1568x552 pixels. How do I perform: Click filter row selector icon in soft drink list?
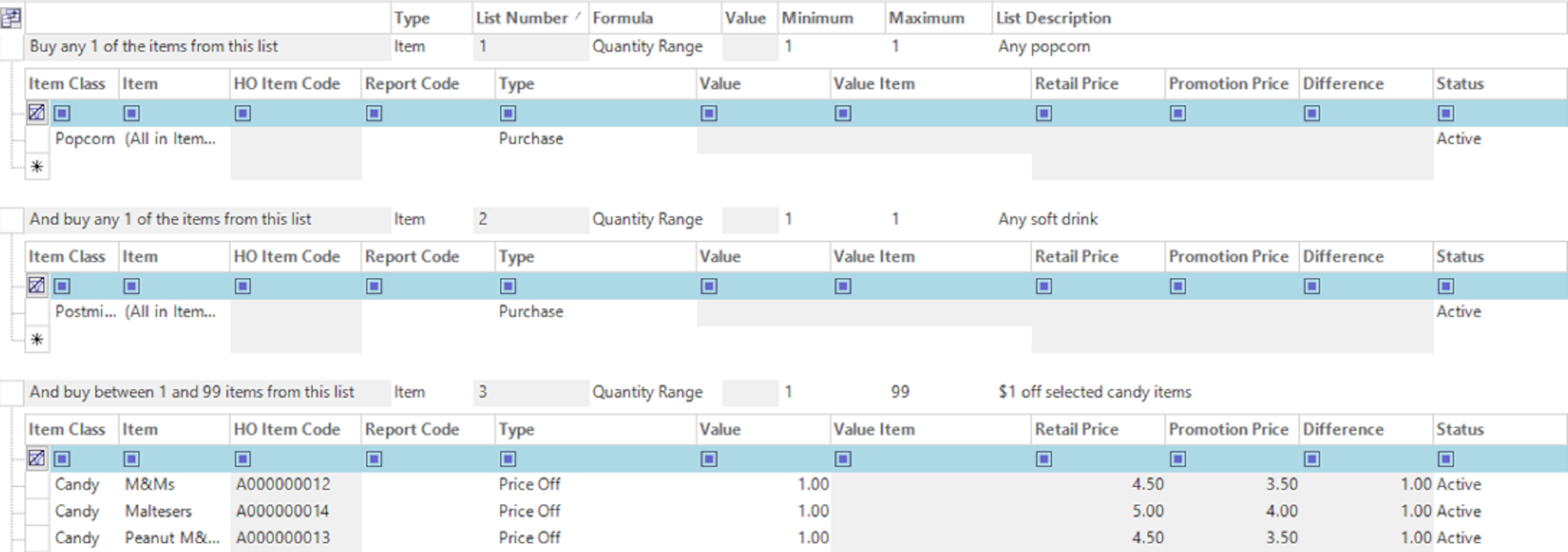tap(37, 286)
